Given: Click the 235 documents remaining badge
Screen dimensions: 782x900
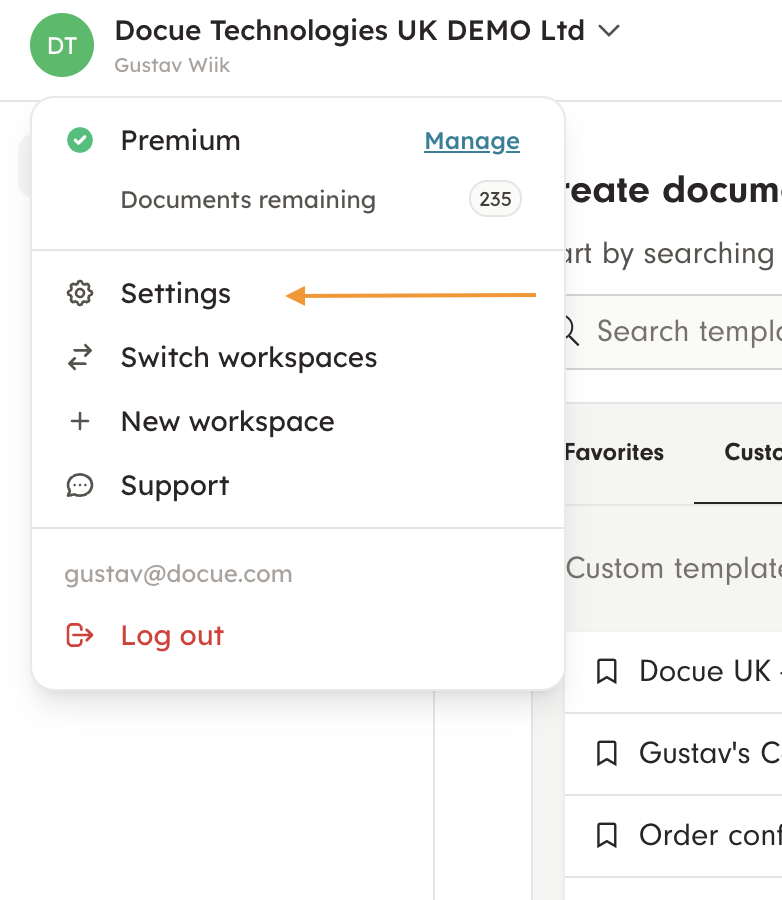Looking at the screenshot, I should click(x=495, y=199).
